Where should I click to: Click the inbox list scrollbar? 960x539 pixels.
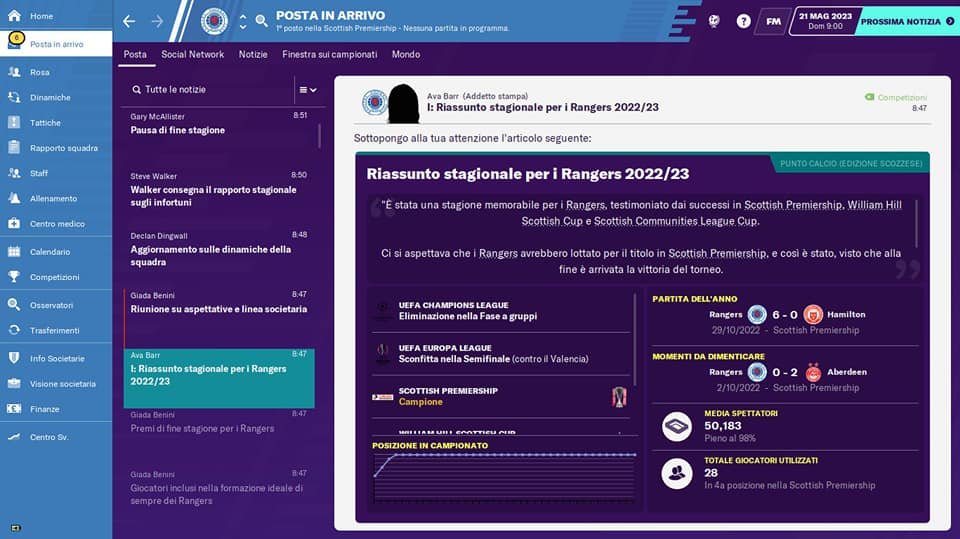(x=319, y=136)
